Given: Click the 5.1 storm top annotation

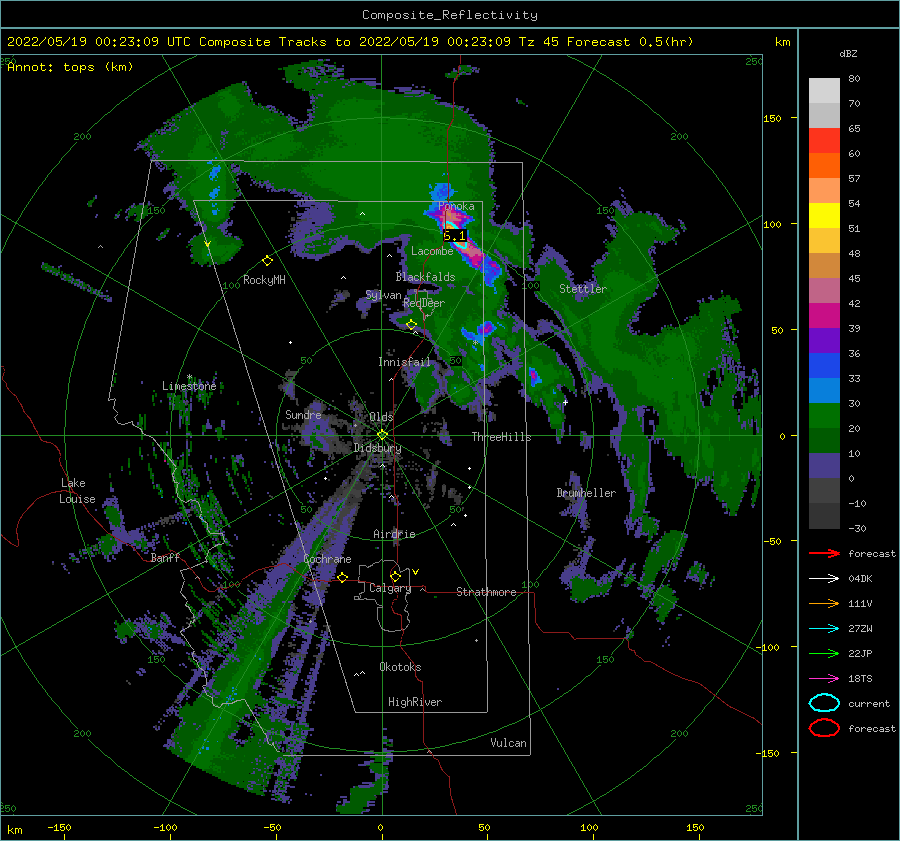Looking at the screenshot, I should [x=455, y=236].
